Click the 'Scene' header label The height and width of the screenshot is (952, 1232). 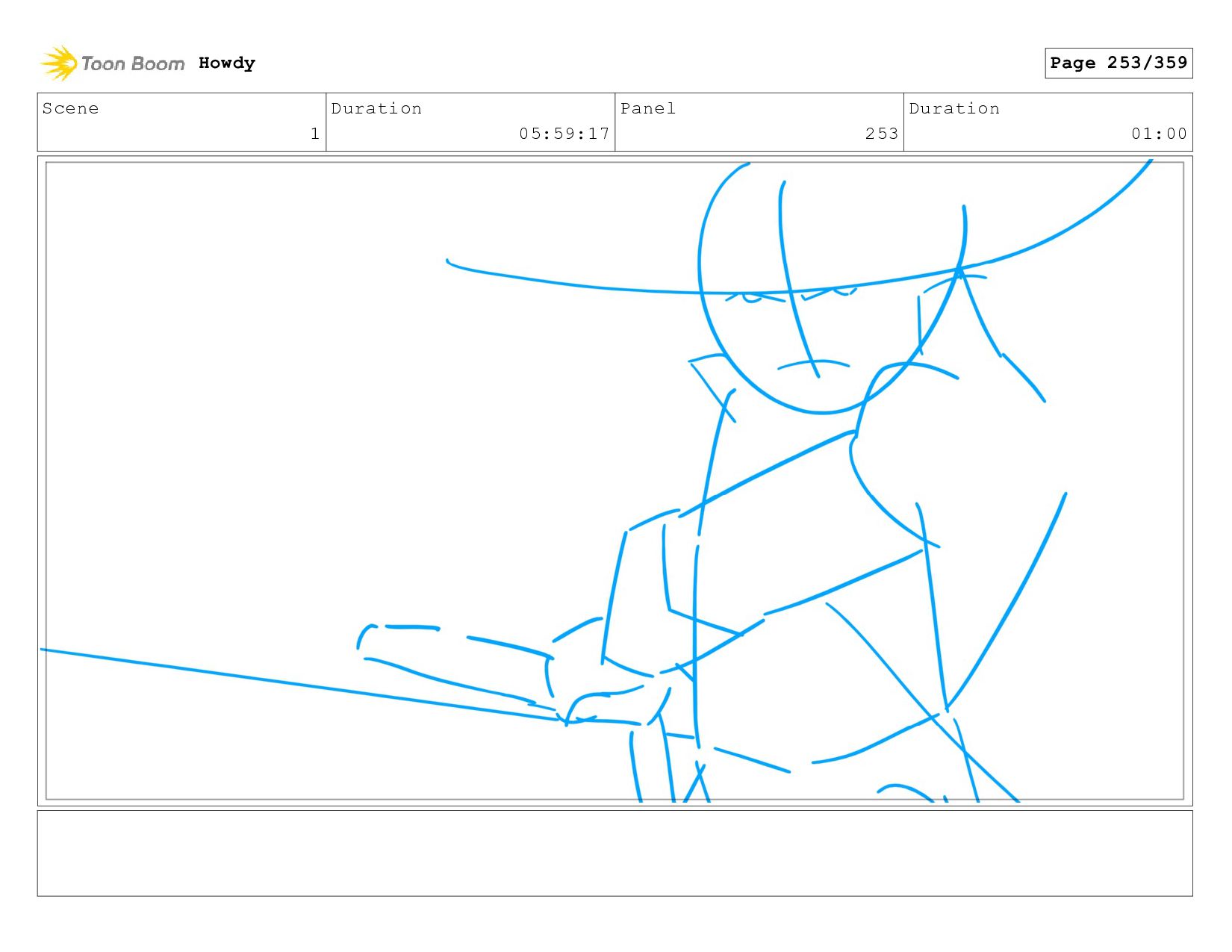click(70, 108)
